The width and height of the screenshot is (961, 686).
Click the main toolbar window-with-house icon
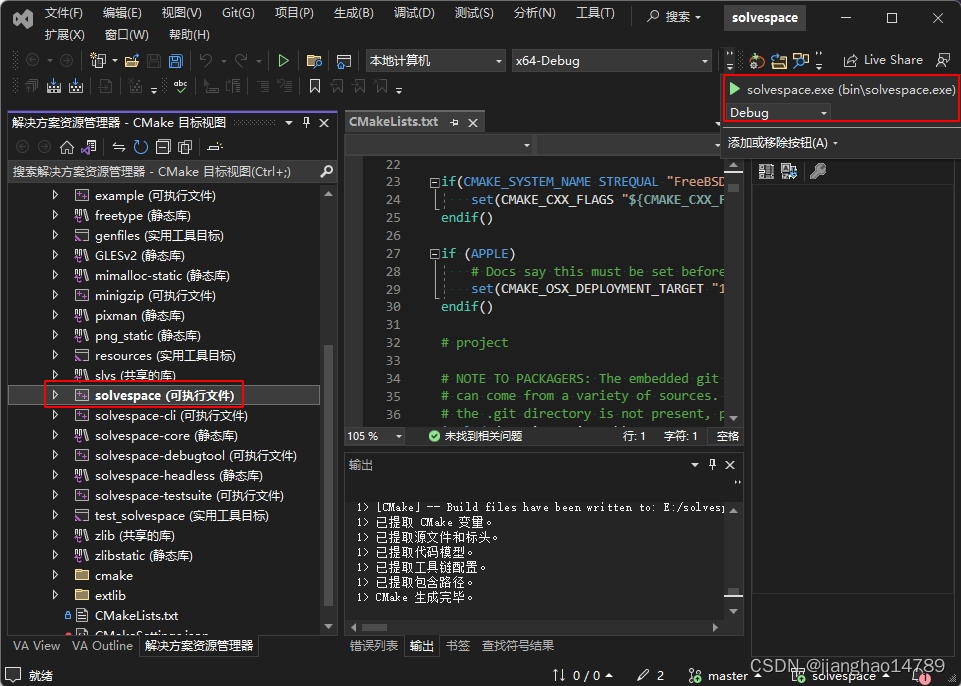click(344, 60)
